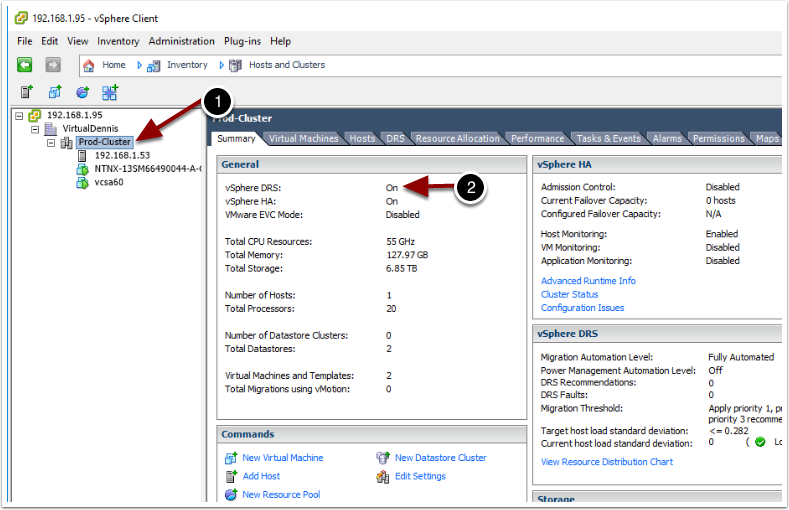Viewport: 789px width, 510px height.
Task: Click the gray forward navigation arrow
Action: click(x=53, y=65)
